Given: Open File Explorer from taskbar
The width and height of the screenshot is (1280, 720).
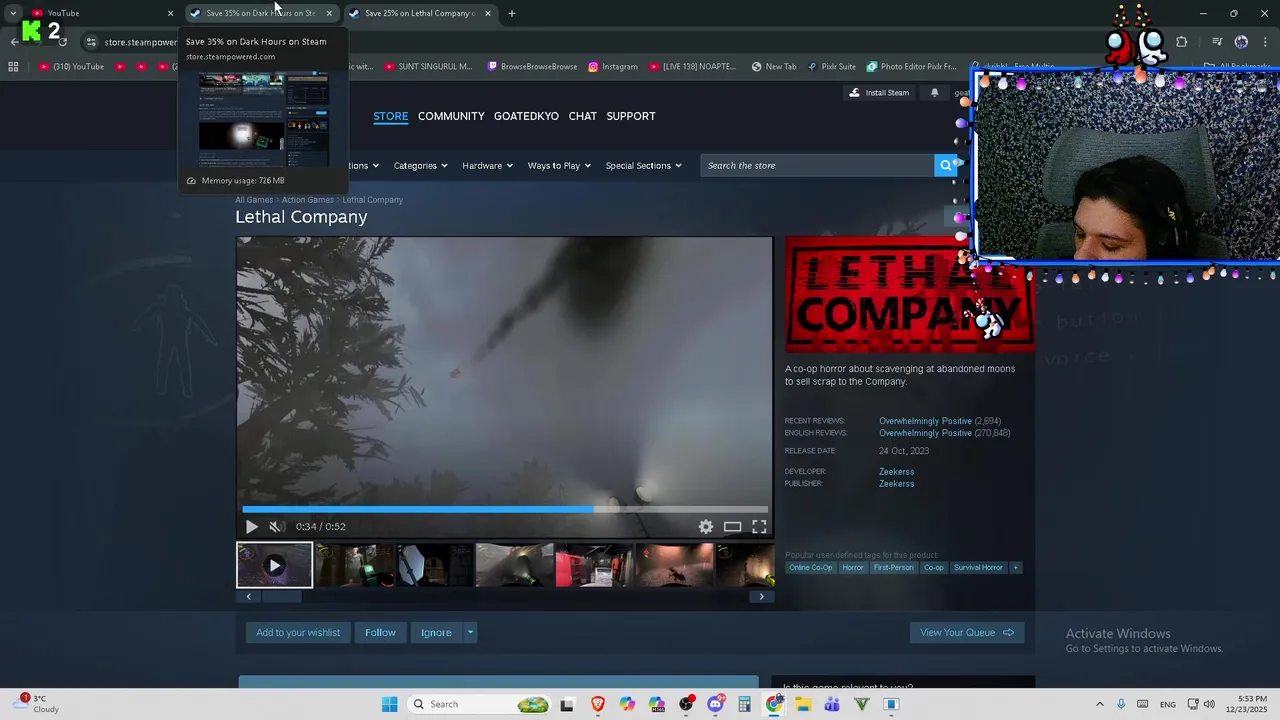Looking at the screenshot, I should coord(803,705).
